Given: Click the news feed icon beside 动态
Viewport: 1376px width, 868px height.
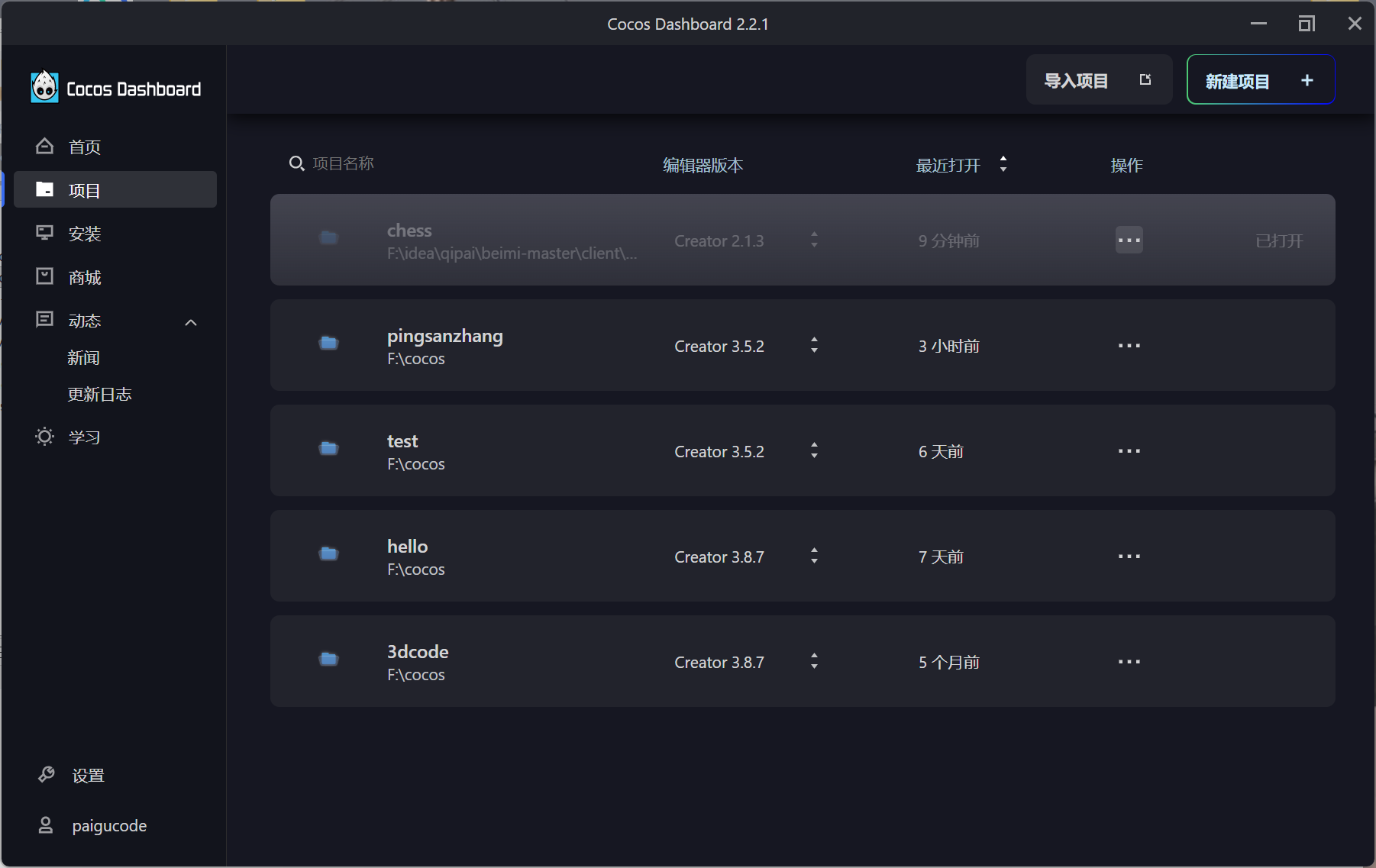Looking at the screenshot, I should (45, 319).
